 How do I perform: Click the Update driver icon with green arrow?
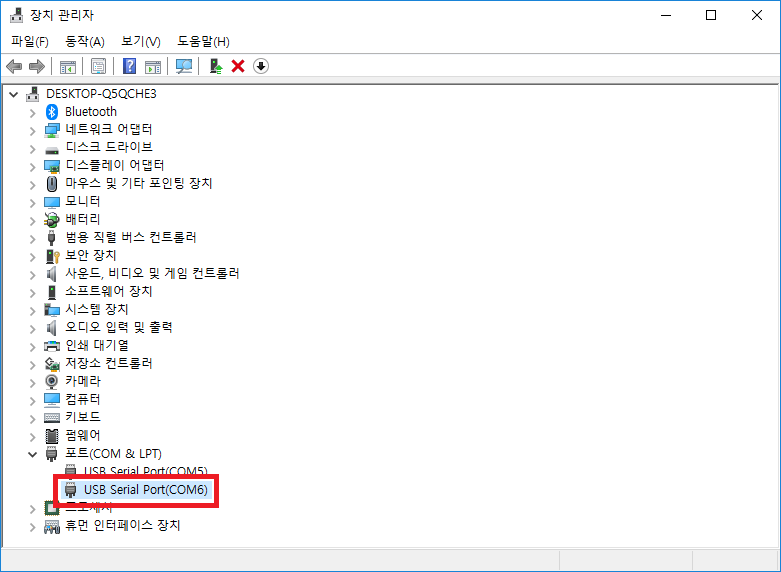pos(215,66)
